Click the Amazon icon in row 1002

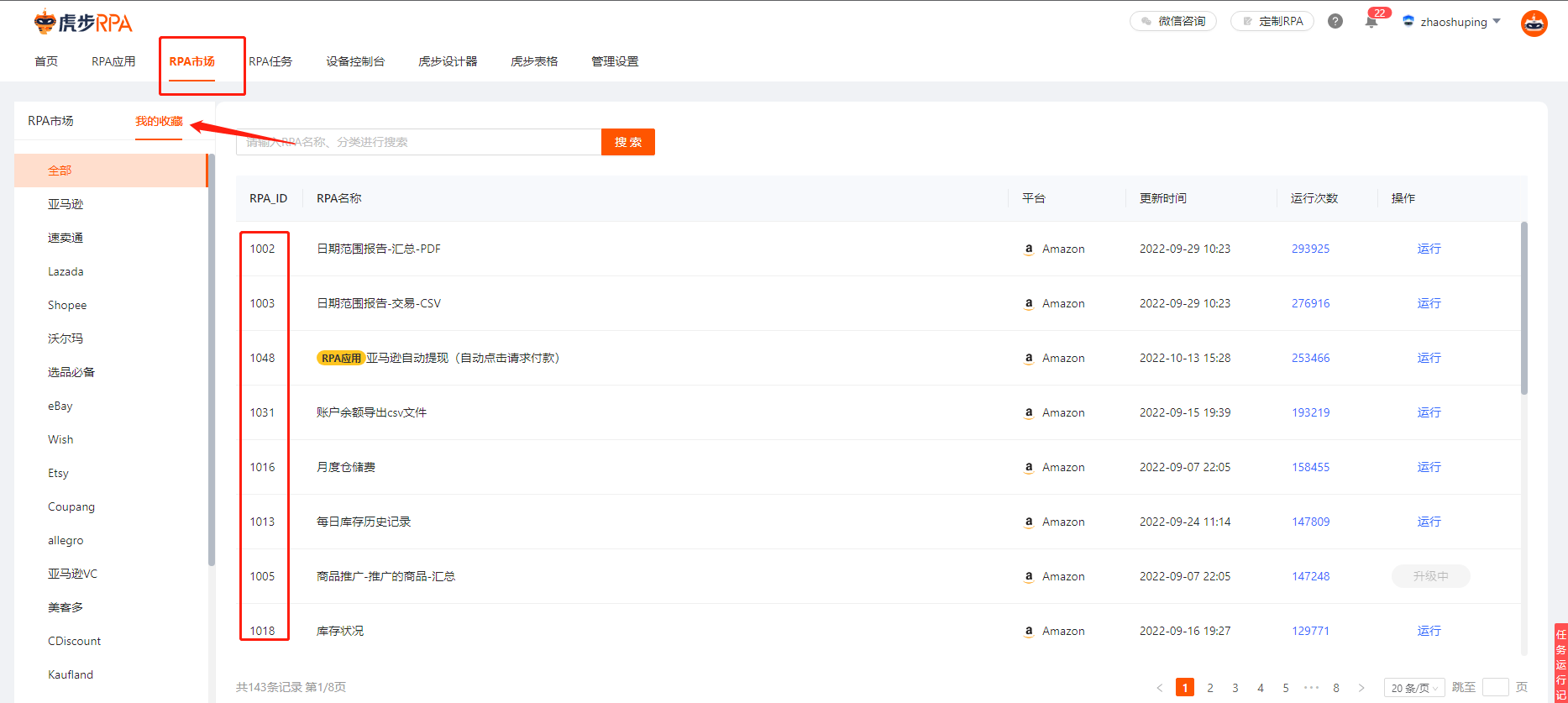[x=1028, y=249]
